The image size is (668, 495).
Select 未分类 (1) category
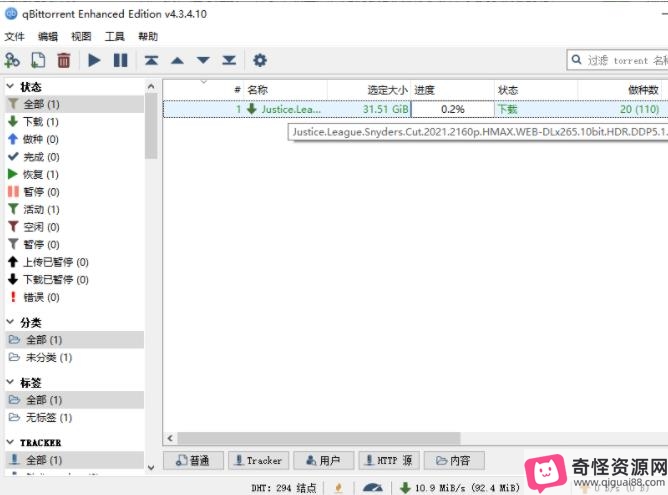[75, 357]
